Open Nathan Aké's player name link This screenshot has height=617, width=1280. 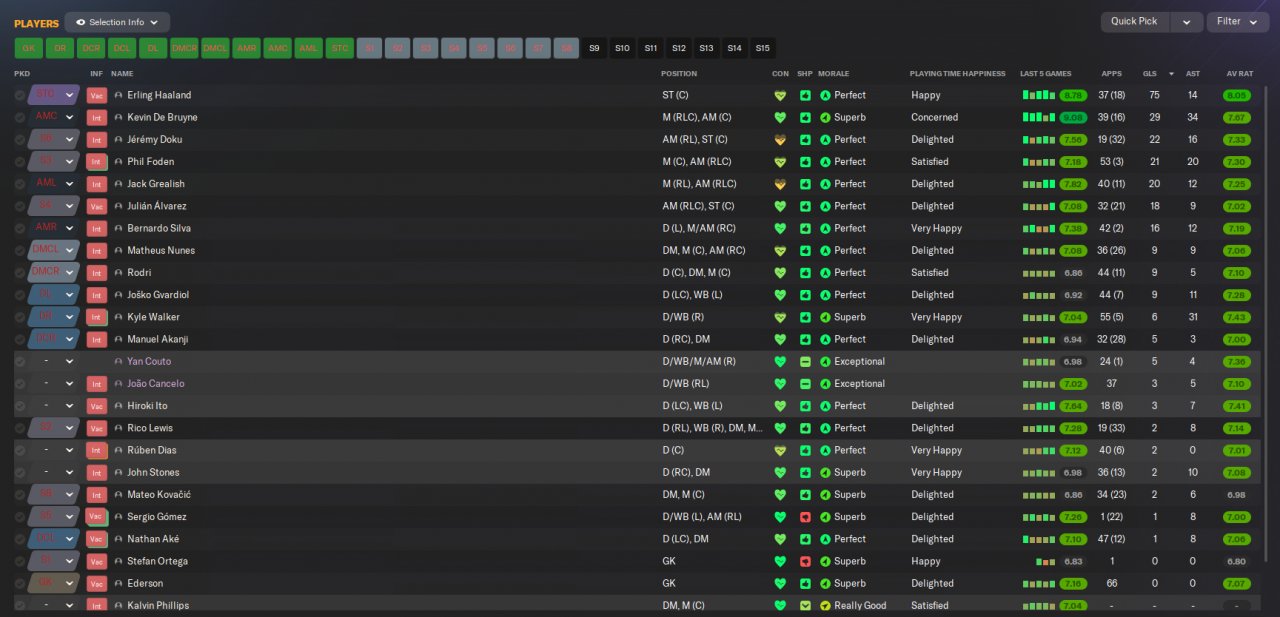point(153,539)
